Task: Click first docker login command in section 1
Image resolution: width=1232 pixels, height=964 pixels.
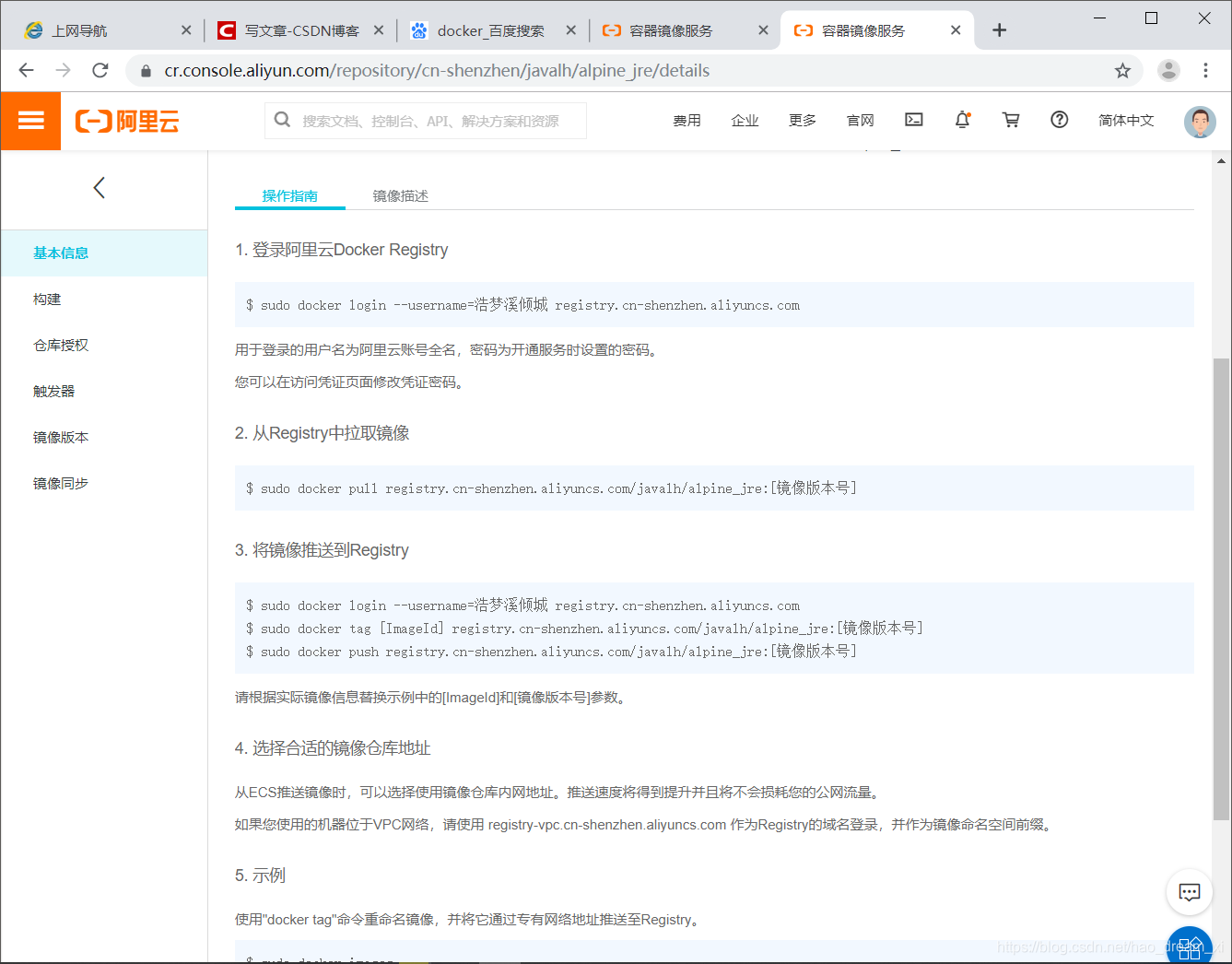Action: (x=522, y=305)
